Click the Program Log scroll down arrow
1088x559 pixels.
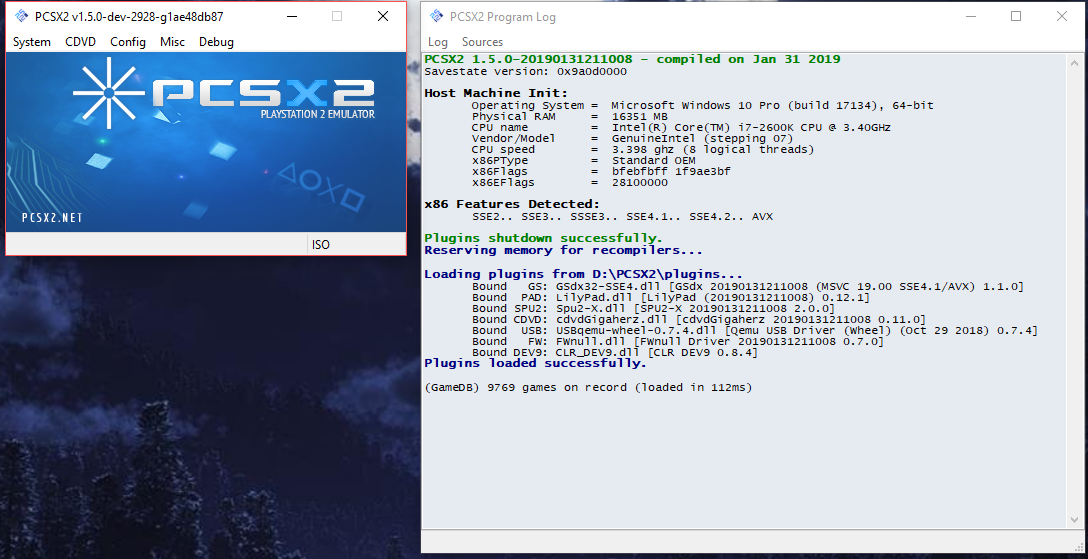pos(1075,521)
